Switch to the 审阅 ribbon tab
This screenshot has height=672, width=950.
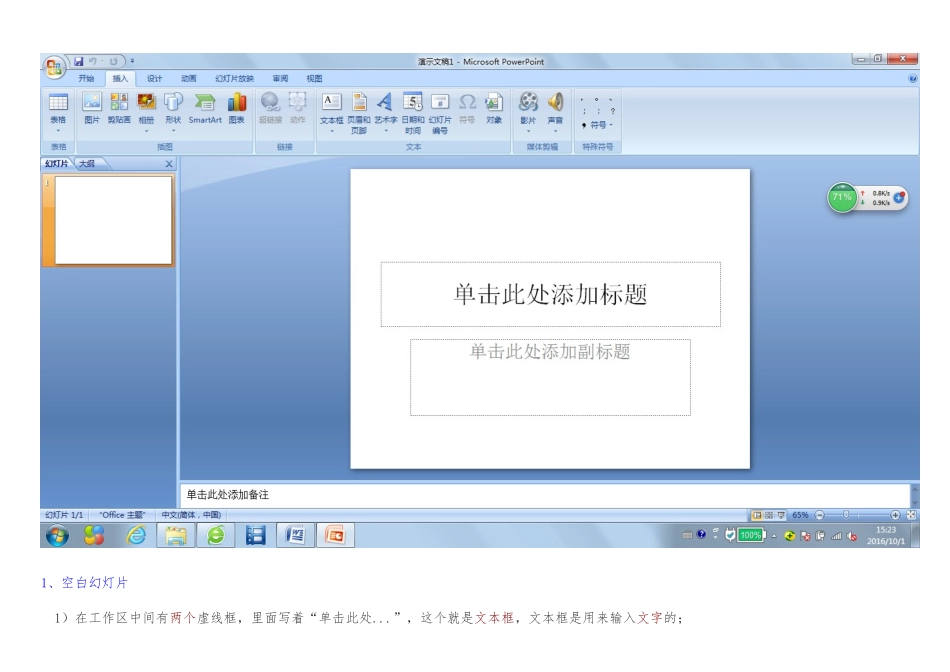(x=280, y=78)
